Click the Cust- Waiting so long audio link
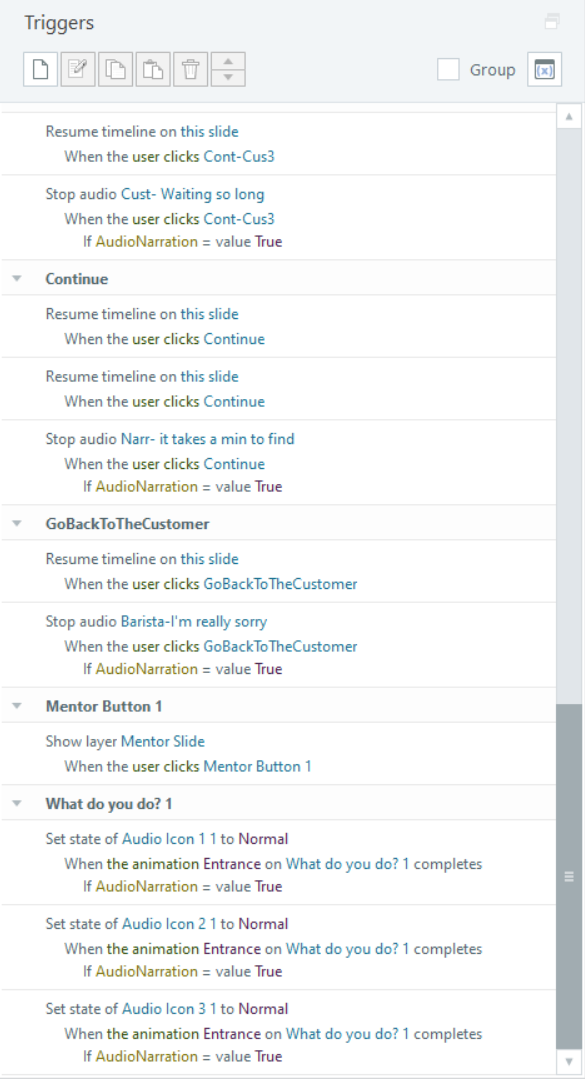The image size is (585, 1079). click(x=193, y=194)
